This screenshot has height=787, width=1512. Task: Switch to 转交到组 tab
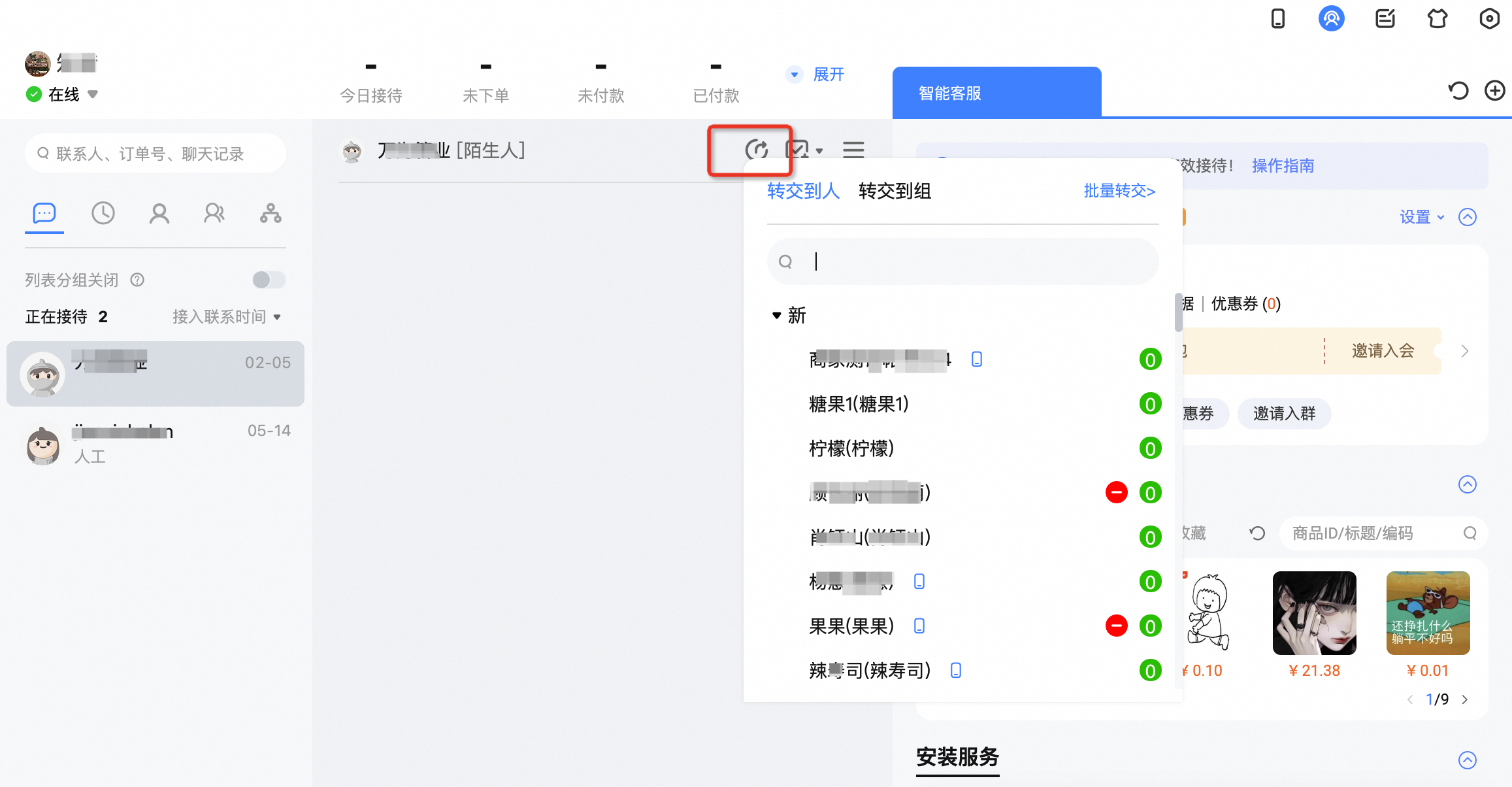coord(895,191)
